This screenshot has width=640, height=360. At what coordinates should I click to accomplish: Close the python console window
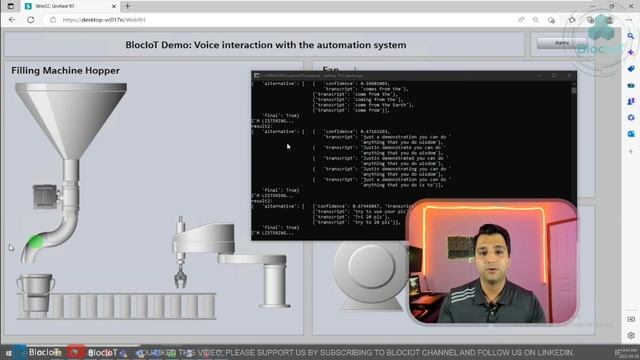[x=569, y=76]
